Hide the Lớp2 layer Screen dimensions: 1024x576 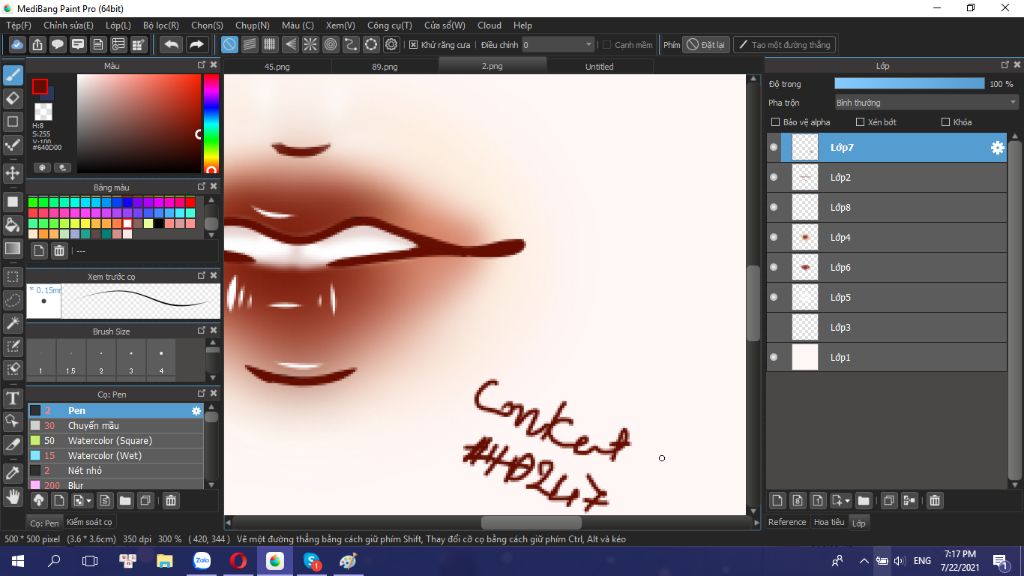click(x=774, y=178)
